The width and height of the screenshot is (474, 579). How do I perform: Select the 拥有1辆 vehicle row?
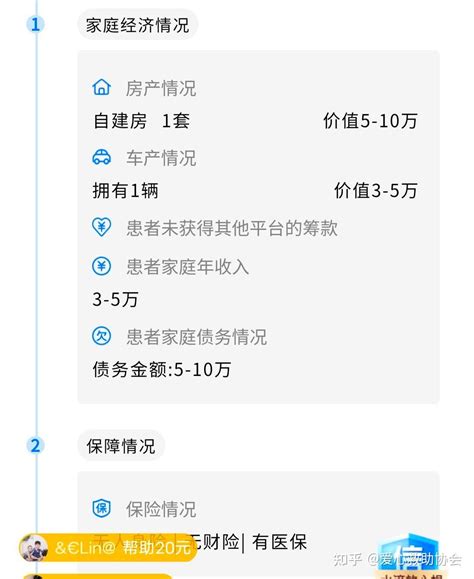point(126,191)
